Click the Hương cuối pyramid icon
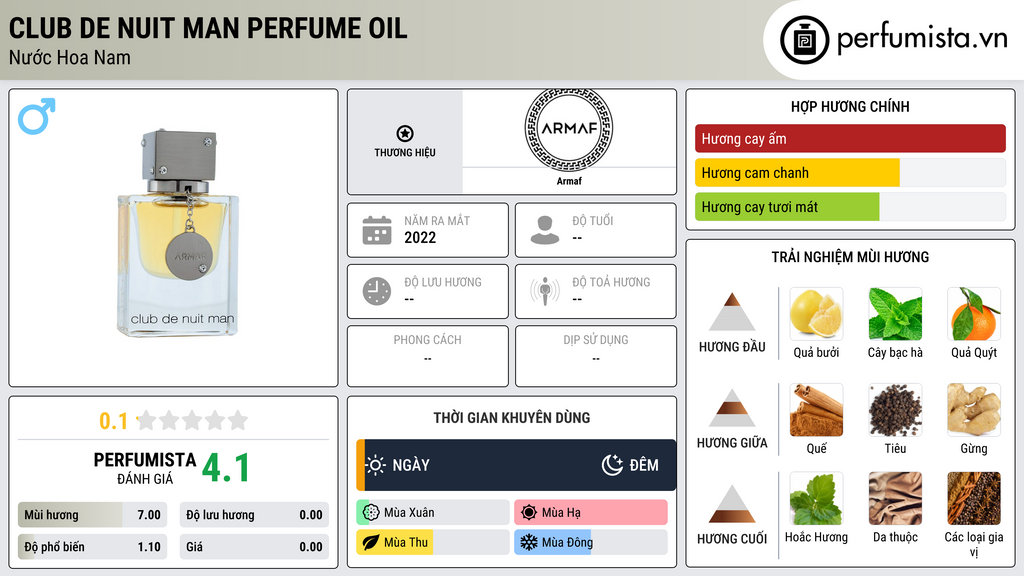The image size is (1024, 576). pos(732,505)
